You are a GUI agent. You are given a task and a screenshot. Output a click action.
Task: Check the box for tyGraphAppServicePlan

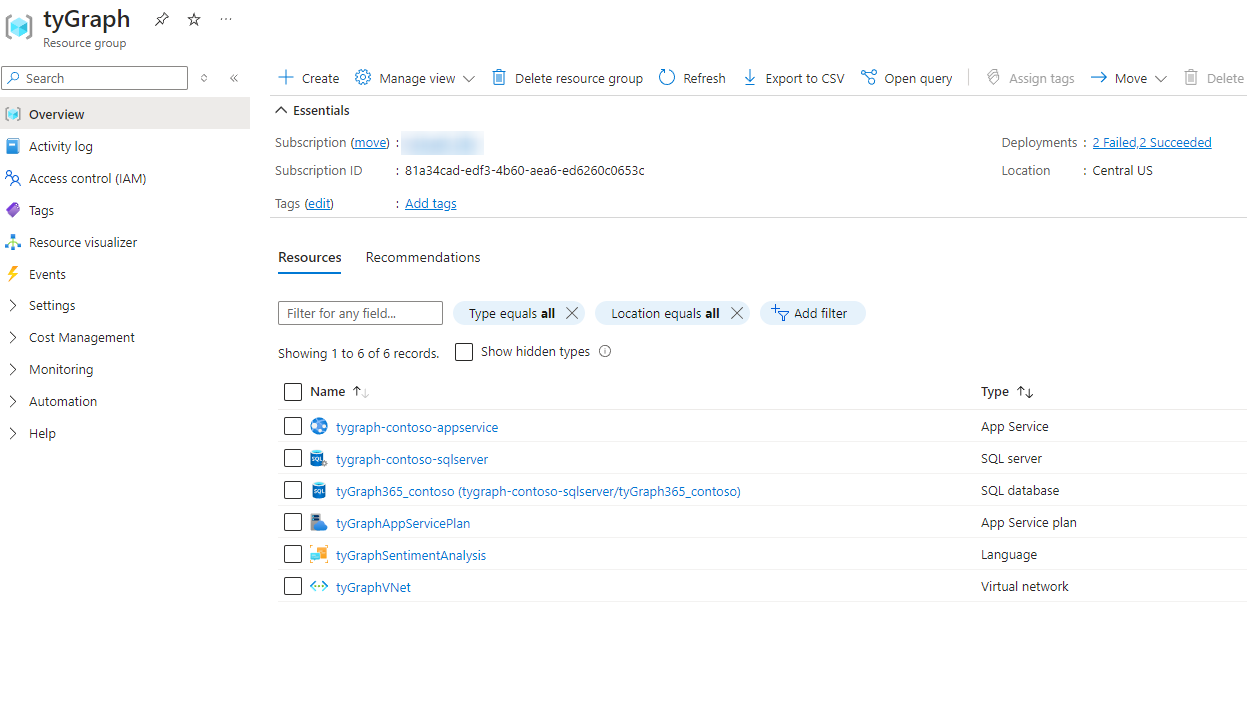click(293, 522)
